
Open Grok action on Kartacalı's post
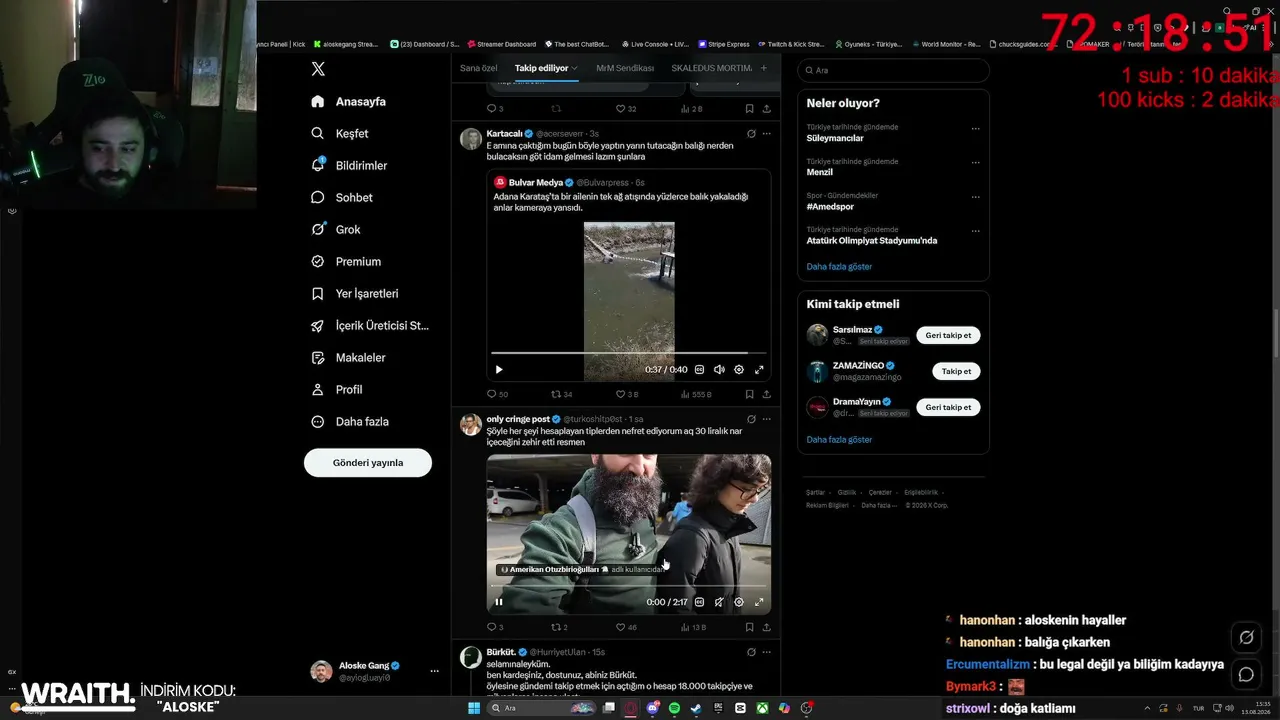751,133
